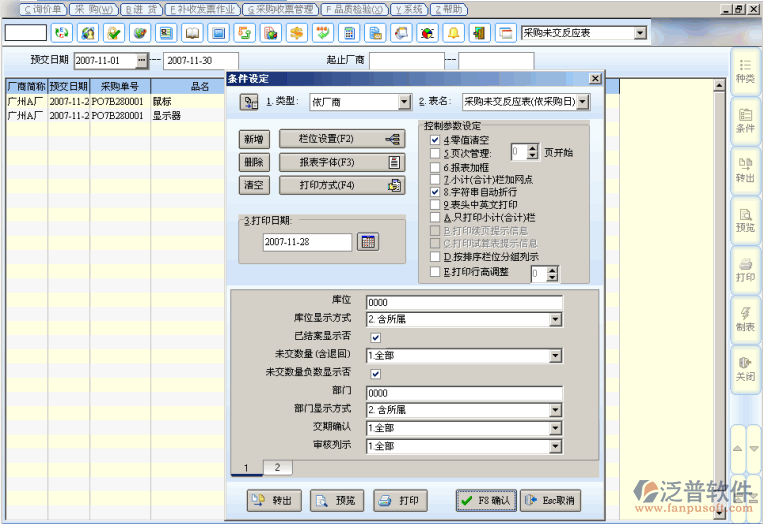The width and height of the screenshot is (763, 524).
Task: Click the 关闭 icon in right sidebar
Action: click(x=745, y=367)
